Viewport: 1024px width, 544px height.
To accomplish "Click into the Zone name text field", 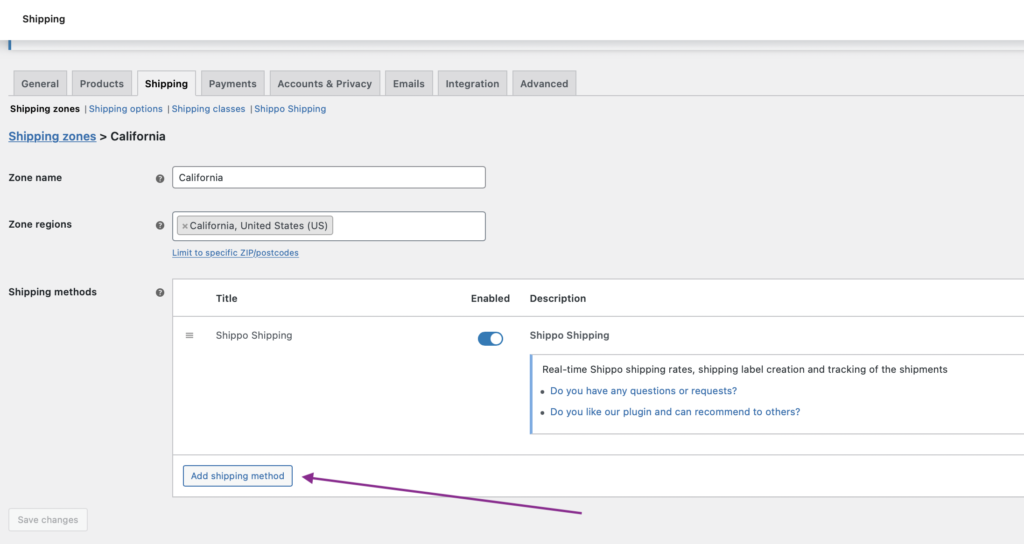I will point(328,178).
